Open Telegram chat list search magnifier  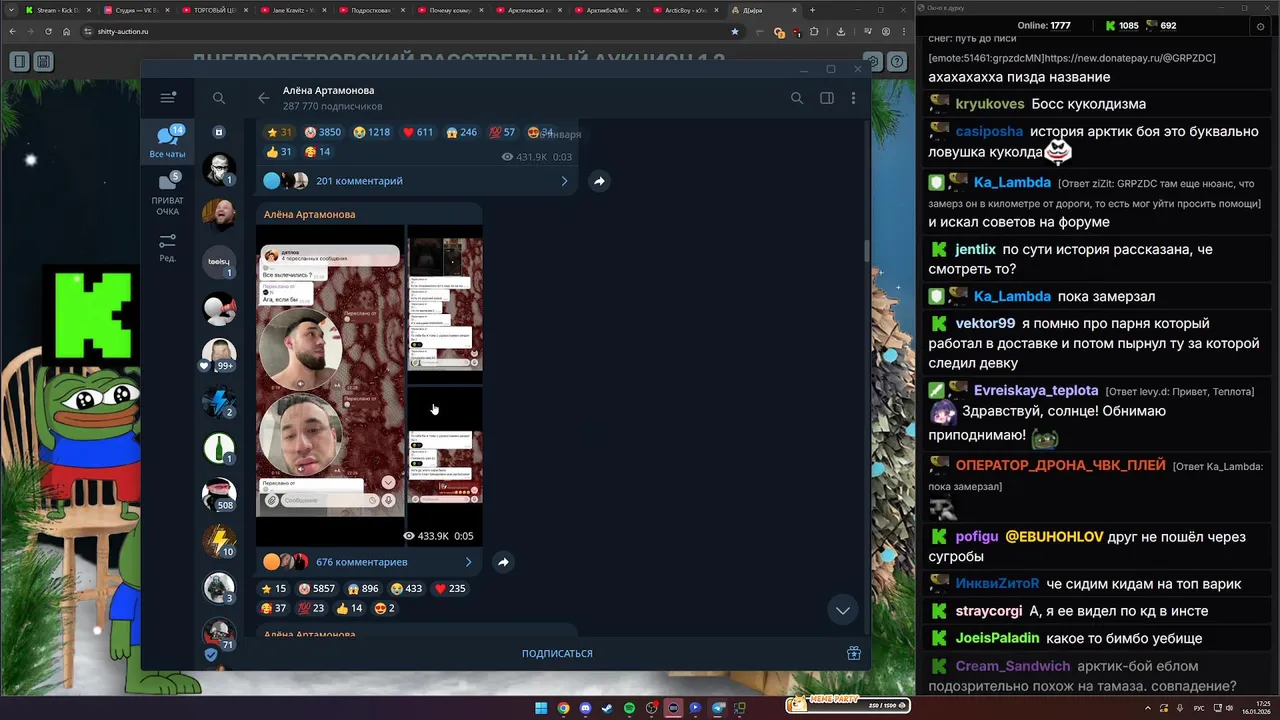pyautogui.click(x=219, y=98)
